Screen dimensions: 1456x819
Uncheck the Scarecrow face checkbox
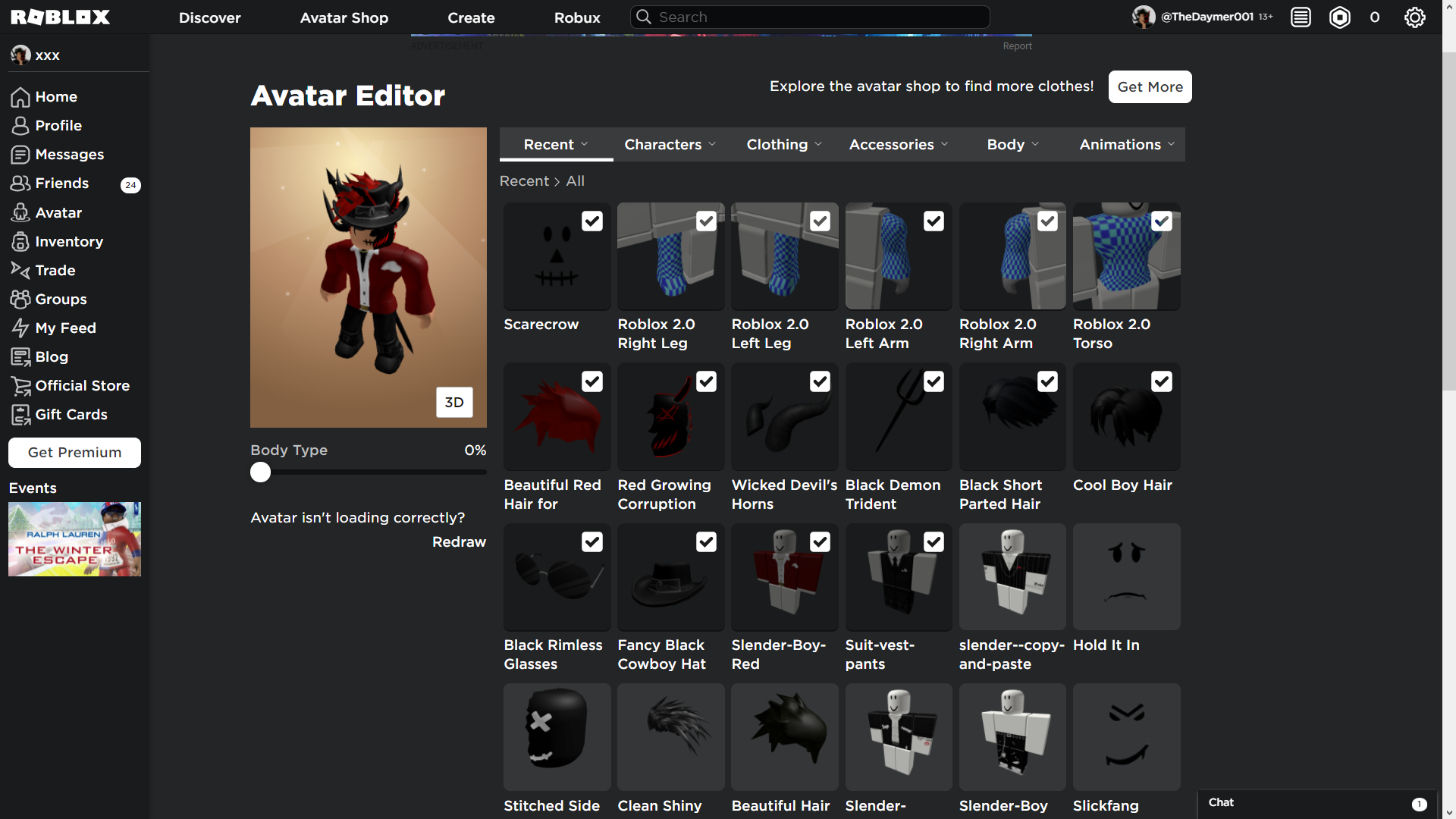(x=592, y=221)
